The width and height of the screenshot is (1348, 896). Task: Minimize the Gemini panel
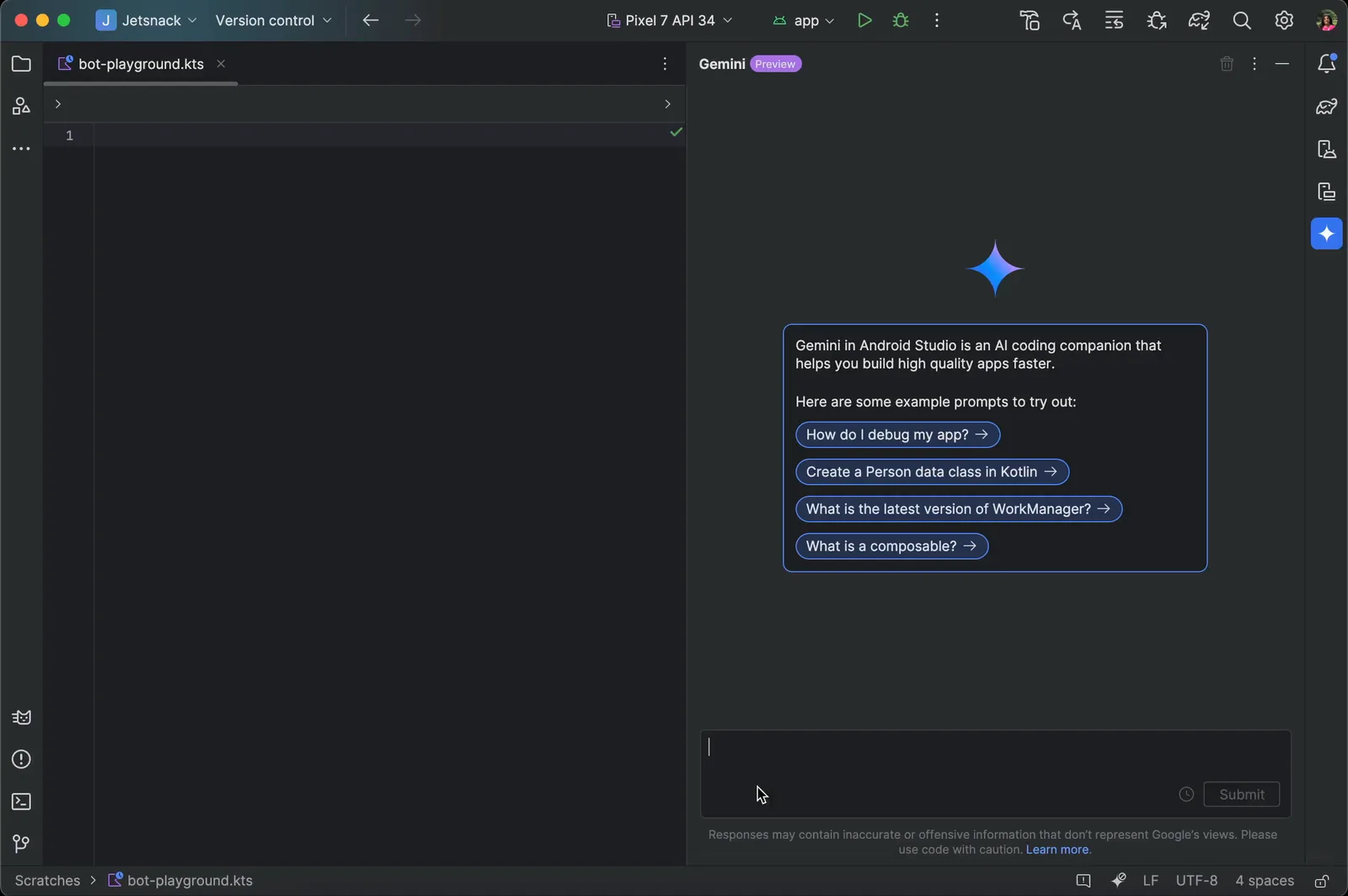1282,64
